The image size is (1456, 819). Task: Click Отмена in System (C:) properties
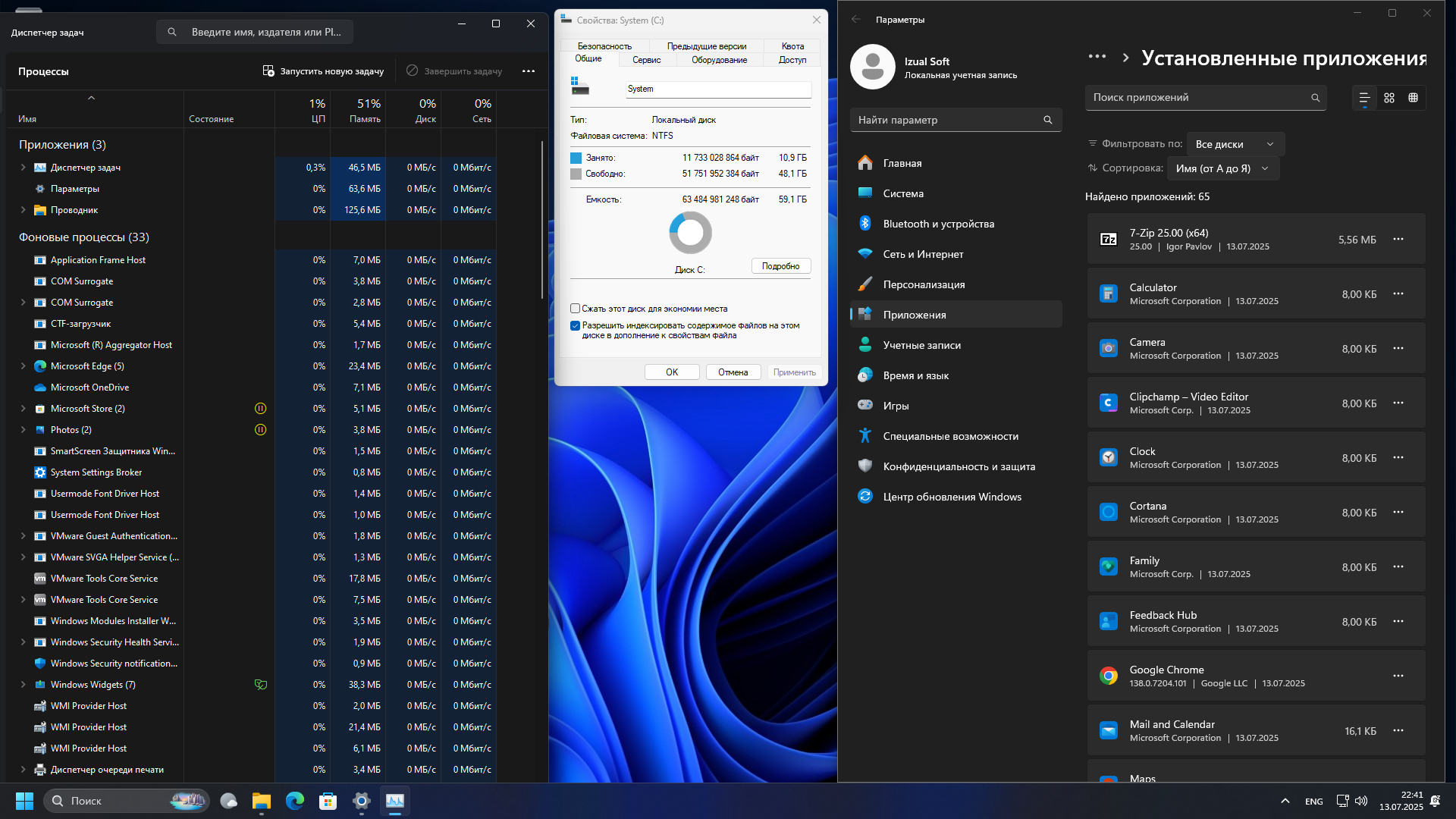[733, 372]
